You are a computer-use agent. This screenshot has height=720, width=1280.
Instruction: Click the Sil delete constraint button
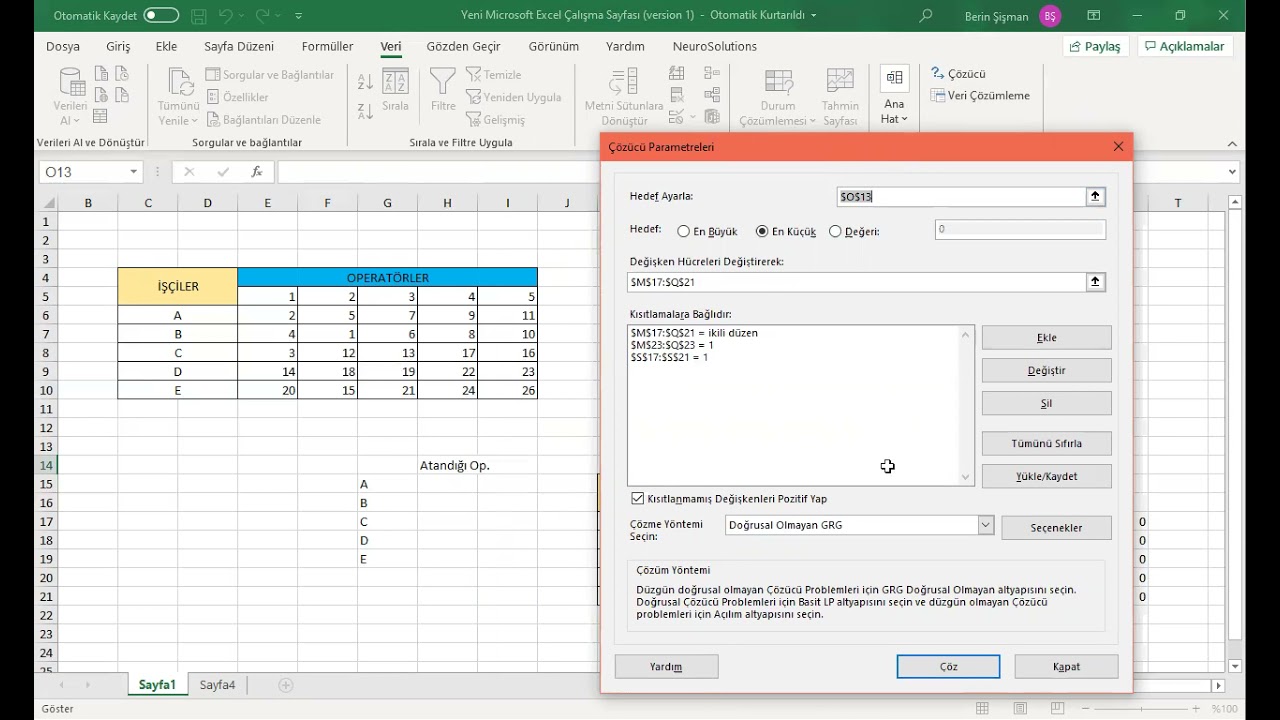pyautogui.click(x=1046, y=404)
